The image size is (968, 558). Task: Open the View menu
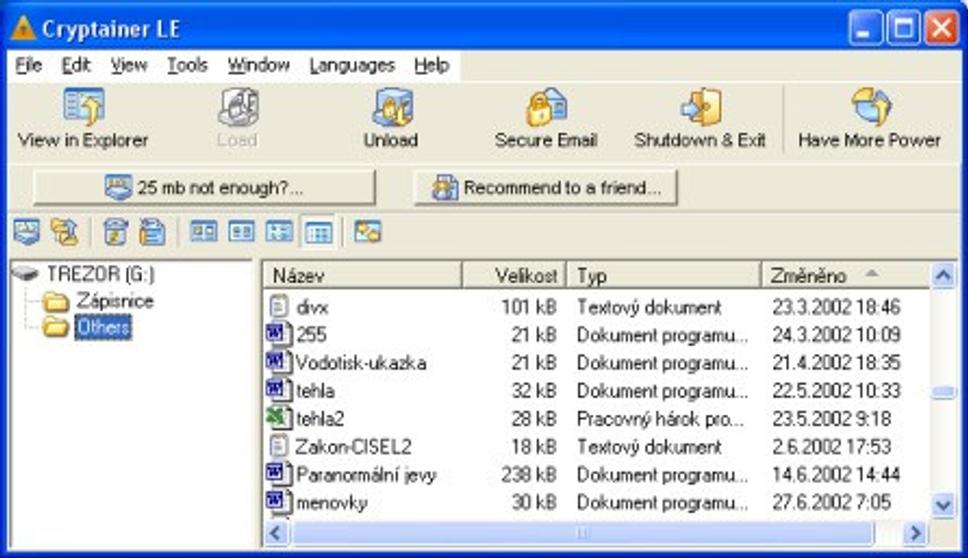[128, 65]
